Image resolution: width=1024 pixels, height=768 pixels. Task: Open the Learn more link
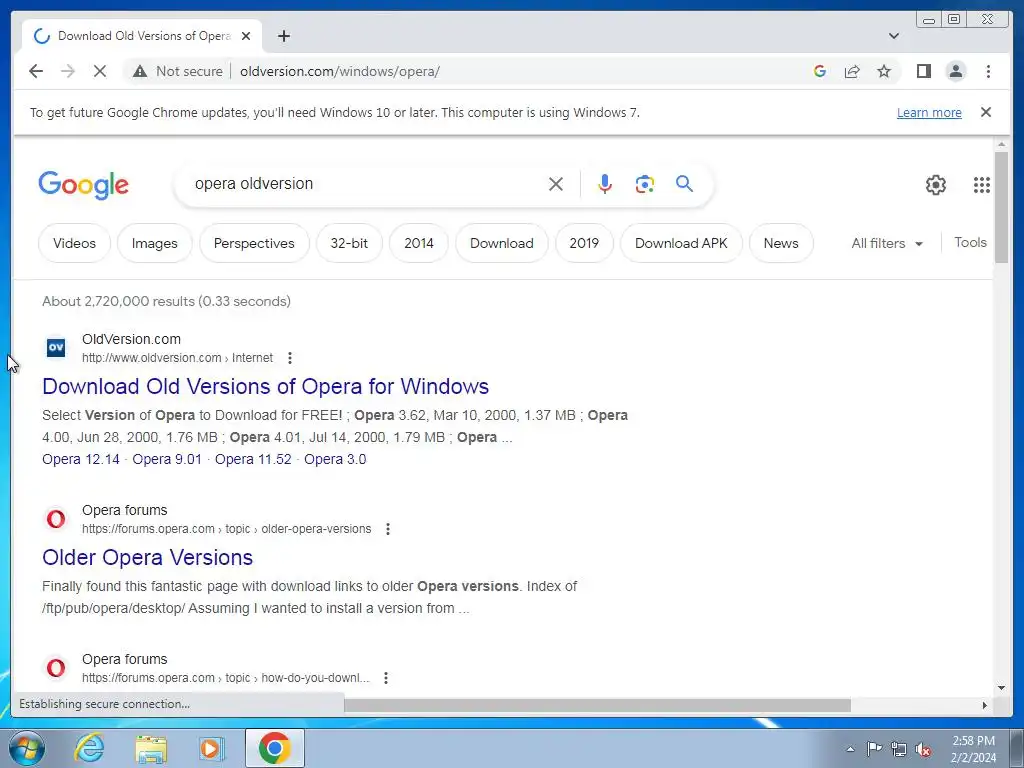click(x=929, y=112)
